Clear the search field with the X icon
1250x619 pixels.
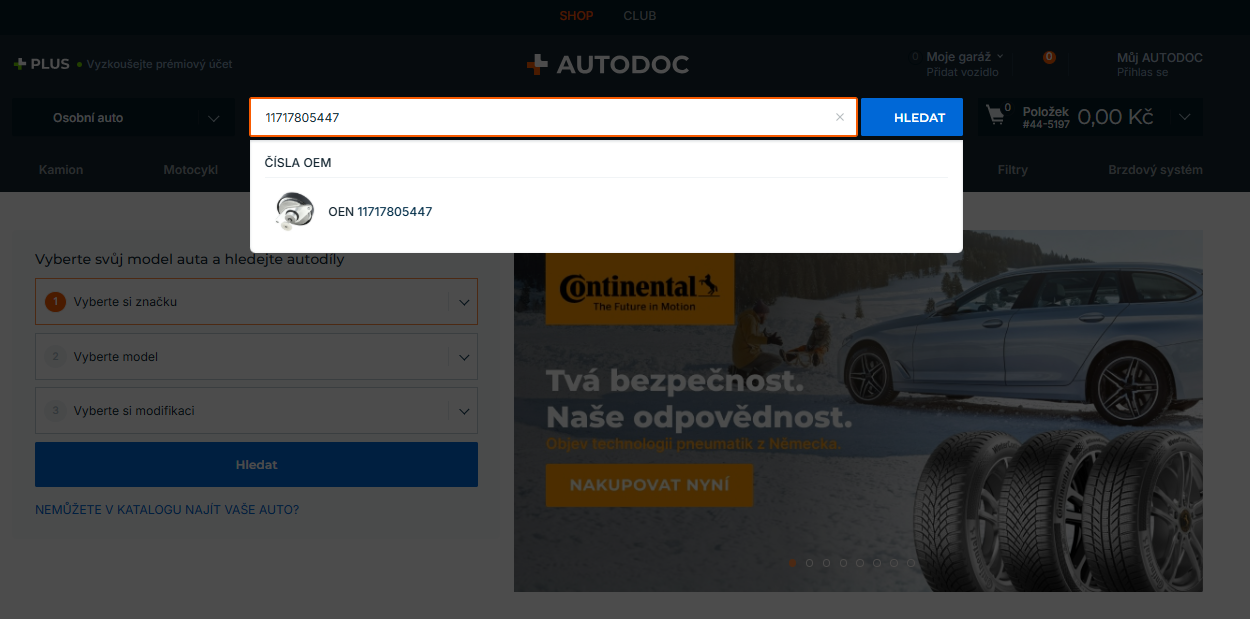click(x=840, y=117)
